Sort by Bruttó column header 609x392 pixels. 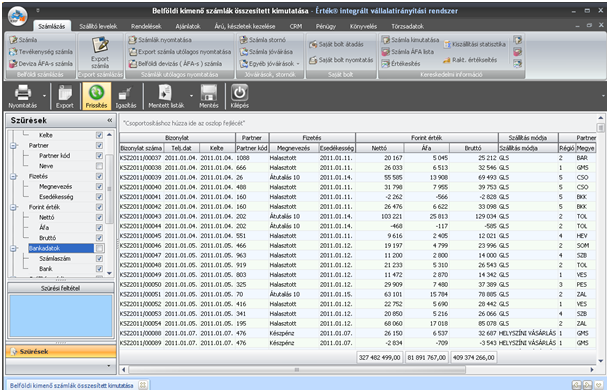(x=474, y=148)
